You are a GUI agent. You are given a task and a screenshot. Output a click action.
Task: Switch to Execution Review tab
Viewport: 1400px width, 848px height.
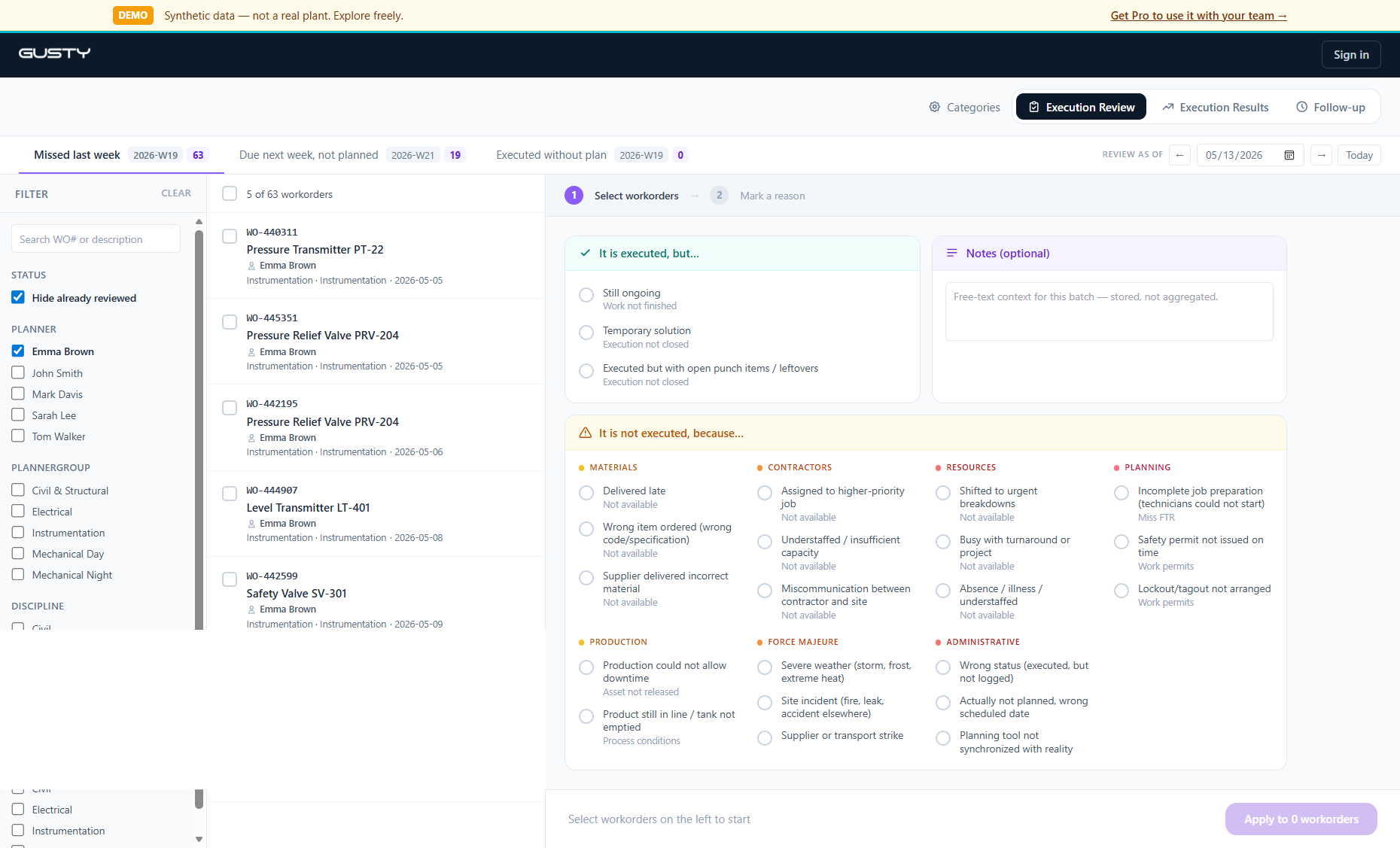[1081, 107]
